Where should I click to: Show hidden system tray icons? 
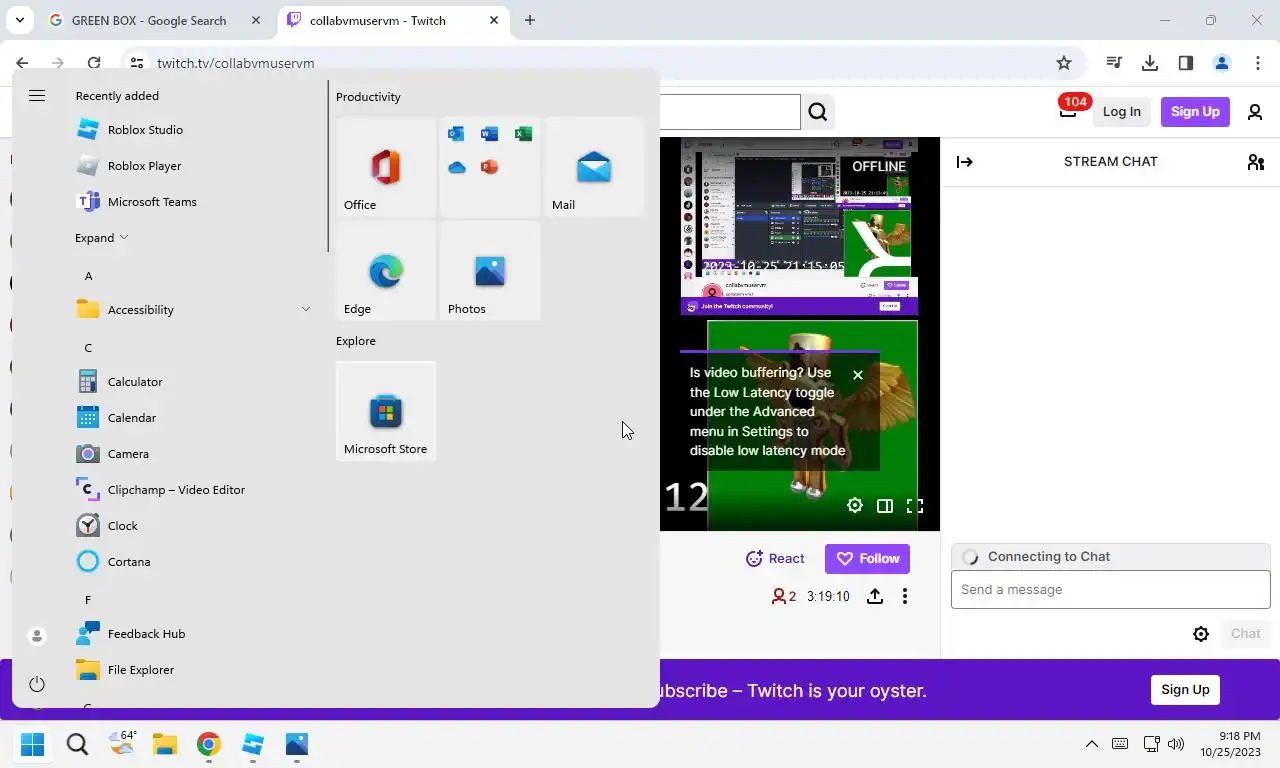1092,744
